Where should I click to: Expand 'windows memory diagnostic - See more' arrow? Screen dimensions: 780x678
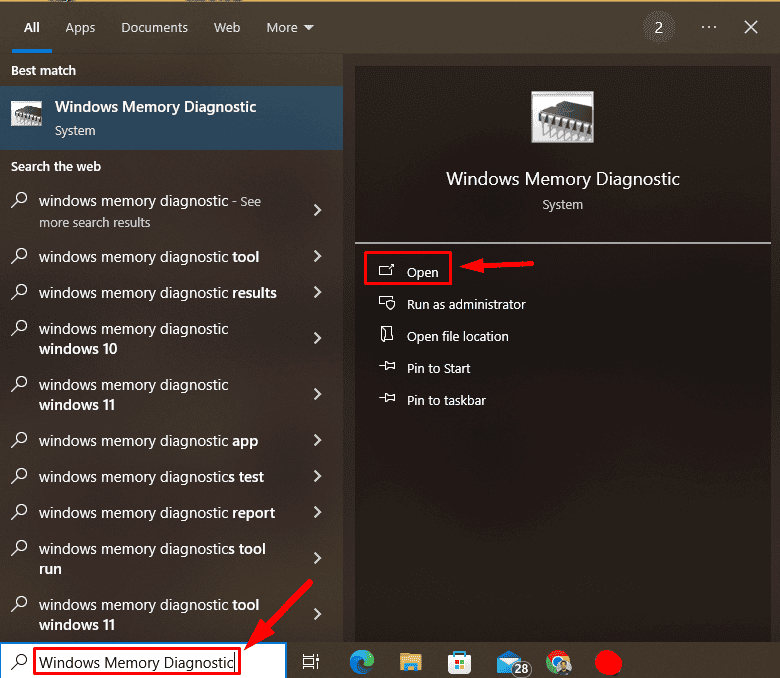click(x=317, y=210)
